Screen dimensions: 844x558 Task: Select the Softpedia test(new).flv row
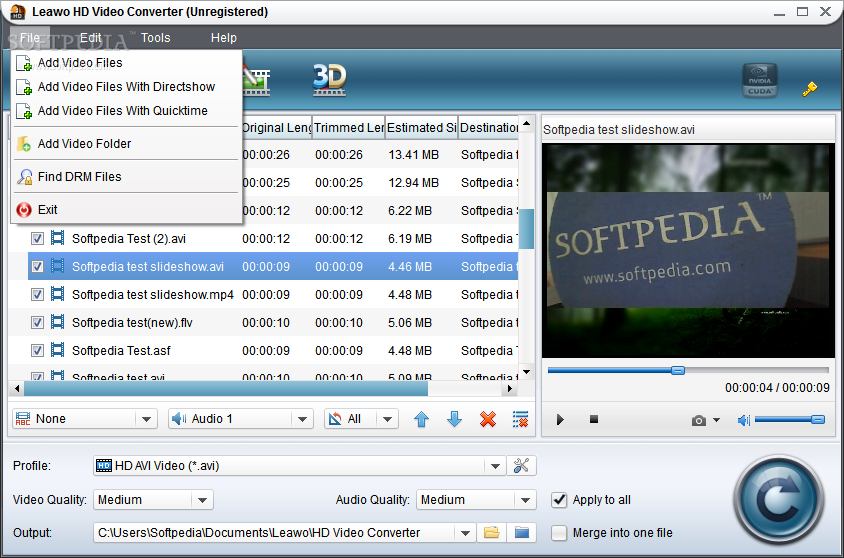(273, 322)
